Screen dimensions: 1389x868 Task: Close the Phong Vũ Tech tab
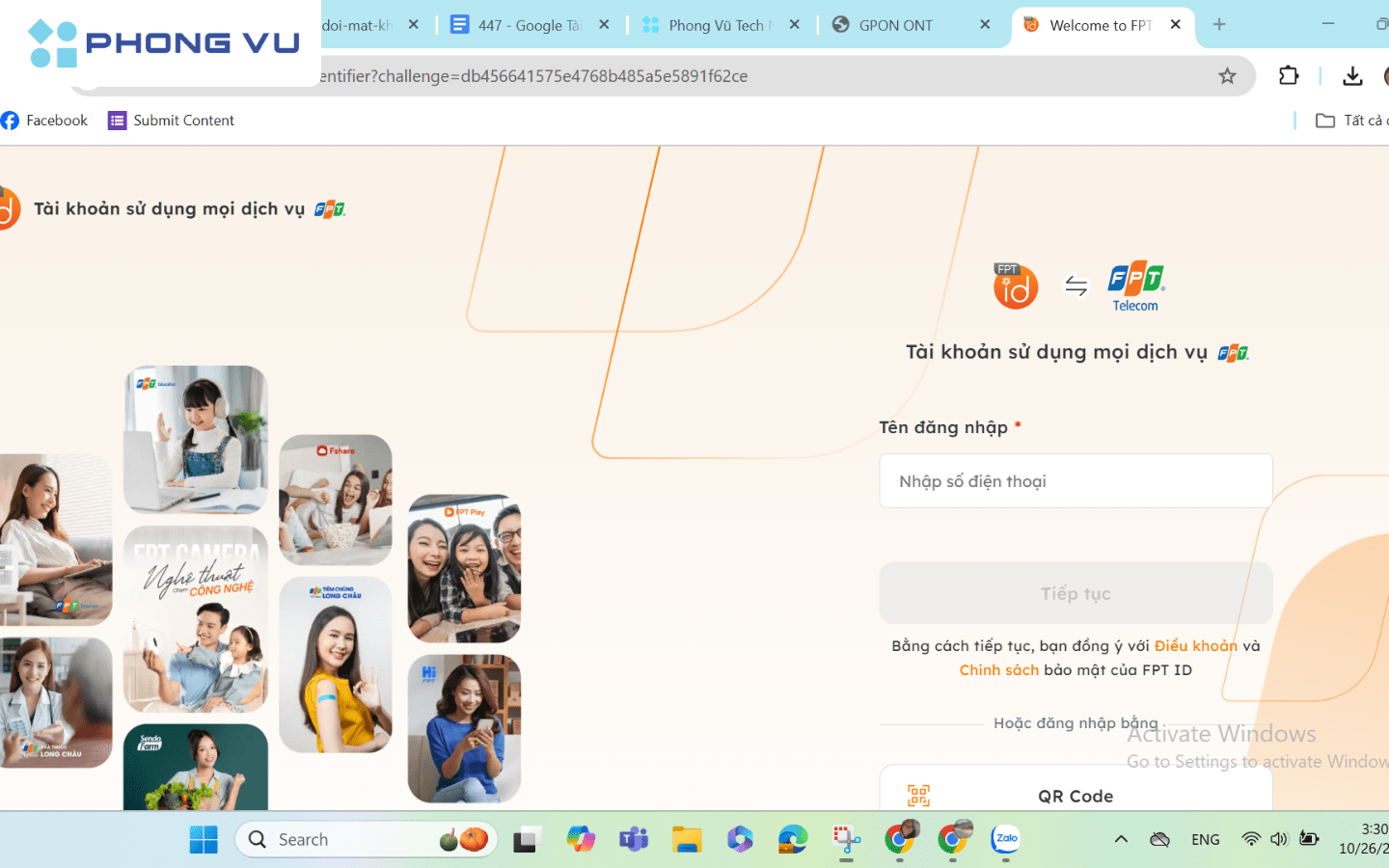795,25
